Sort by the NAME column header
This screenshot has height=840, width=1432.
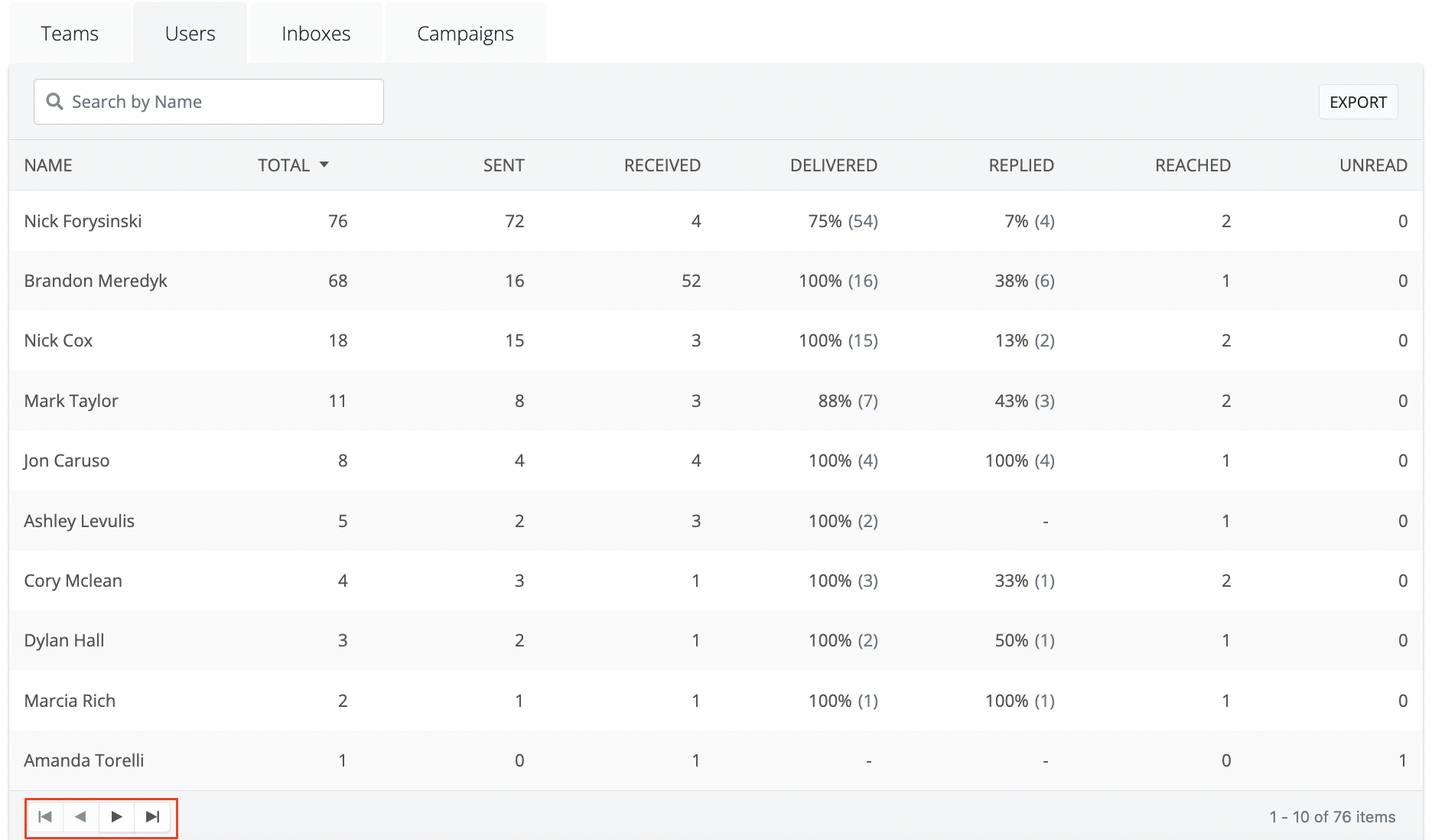[x=48, y=165]
